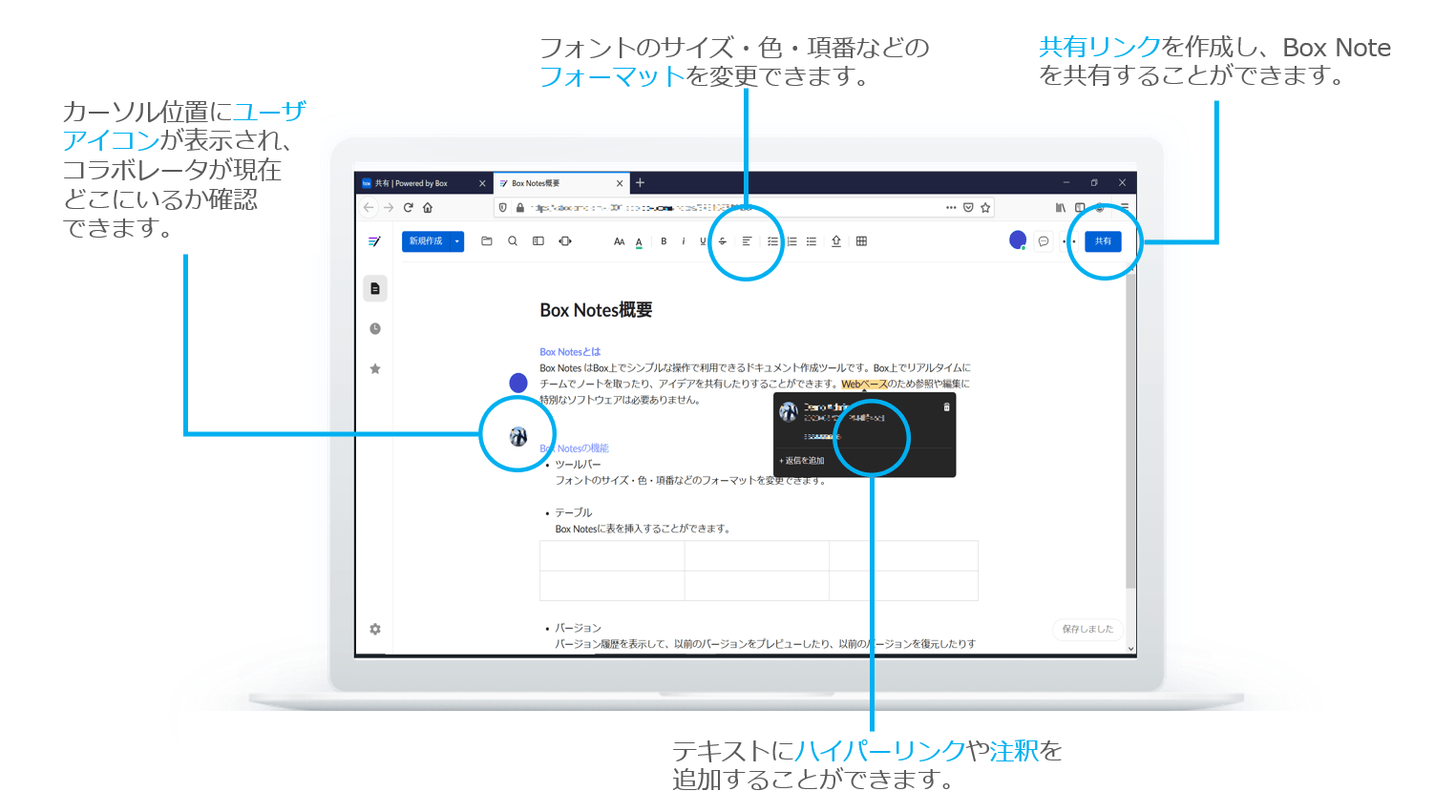
Task: Open the more options menu next to 共有
Action: tap(1071, 240)
